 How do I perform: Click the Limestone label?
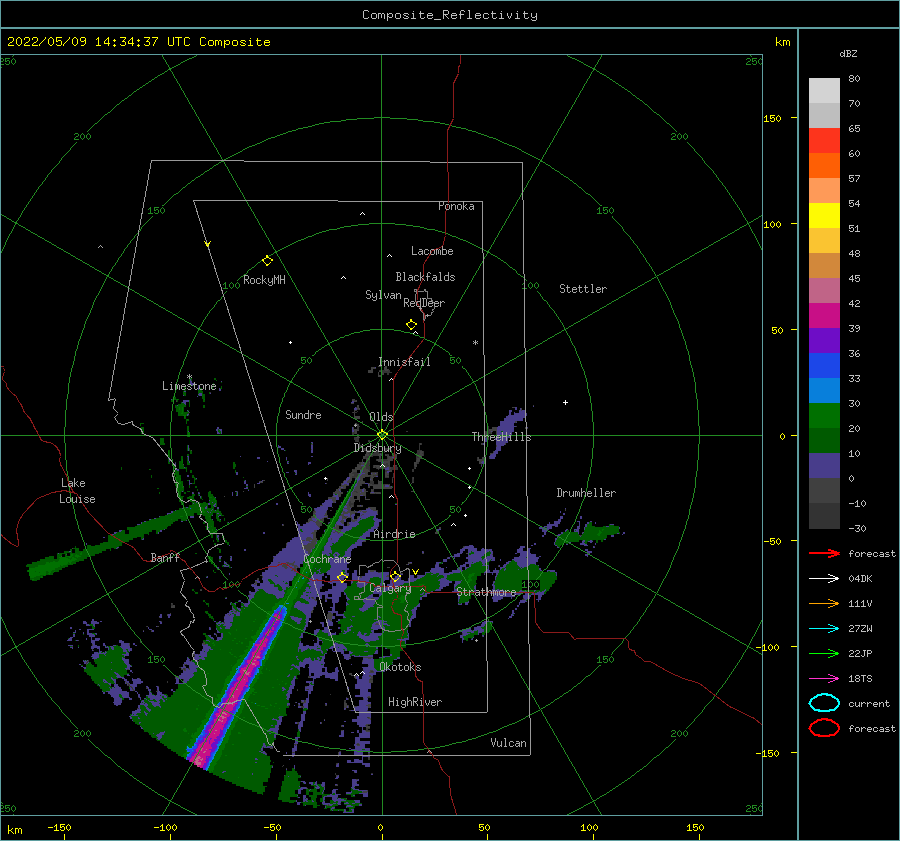(189, 386)
